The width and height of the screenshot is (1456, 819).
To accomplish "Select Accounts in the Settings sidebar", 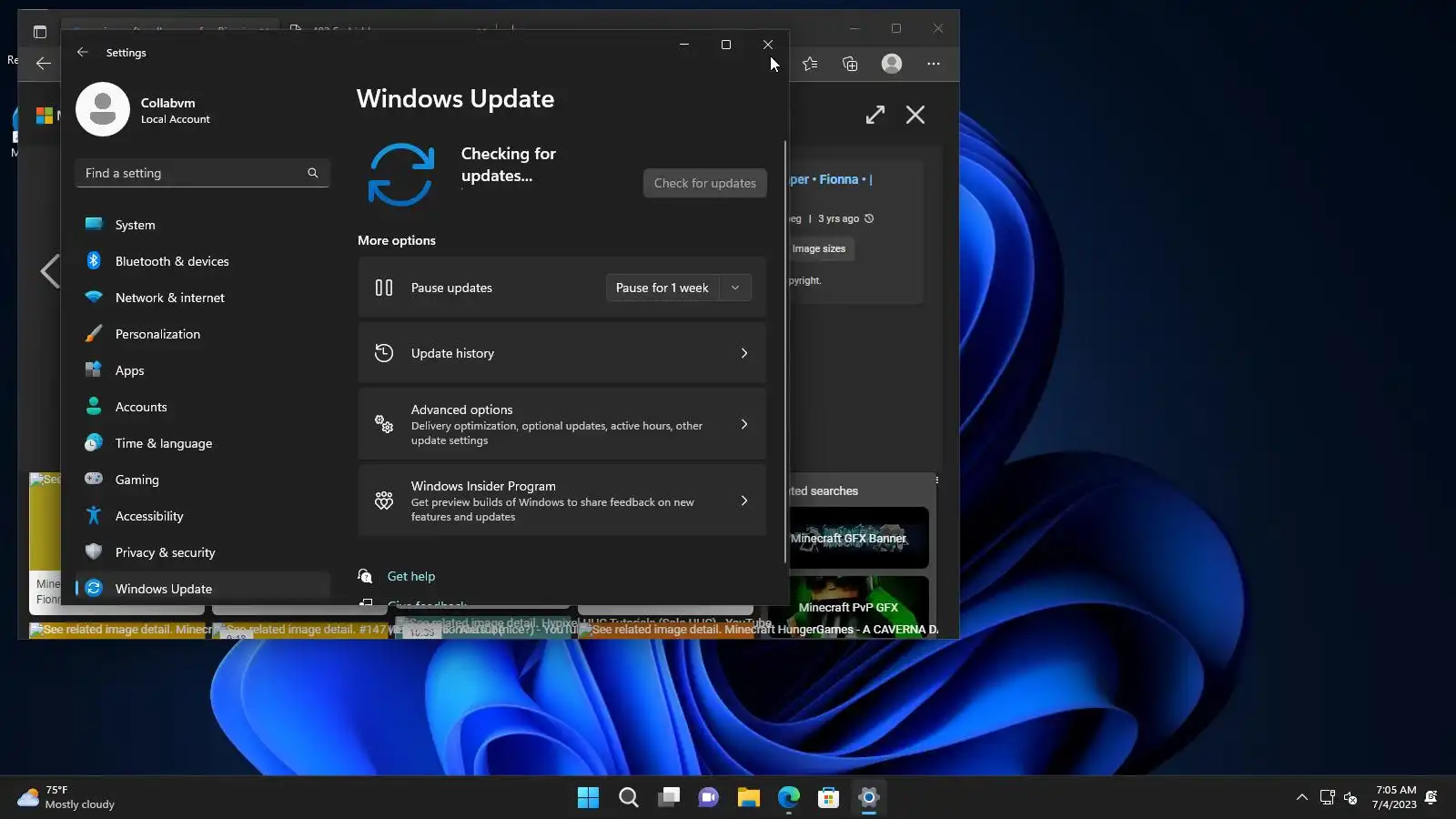I will (202, 407).
